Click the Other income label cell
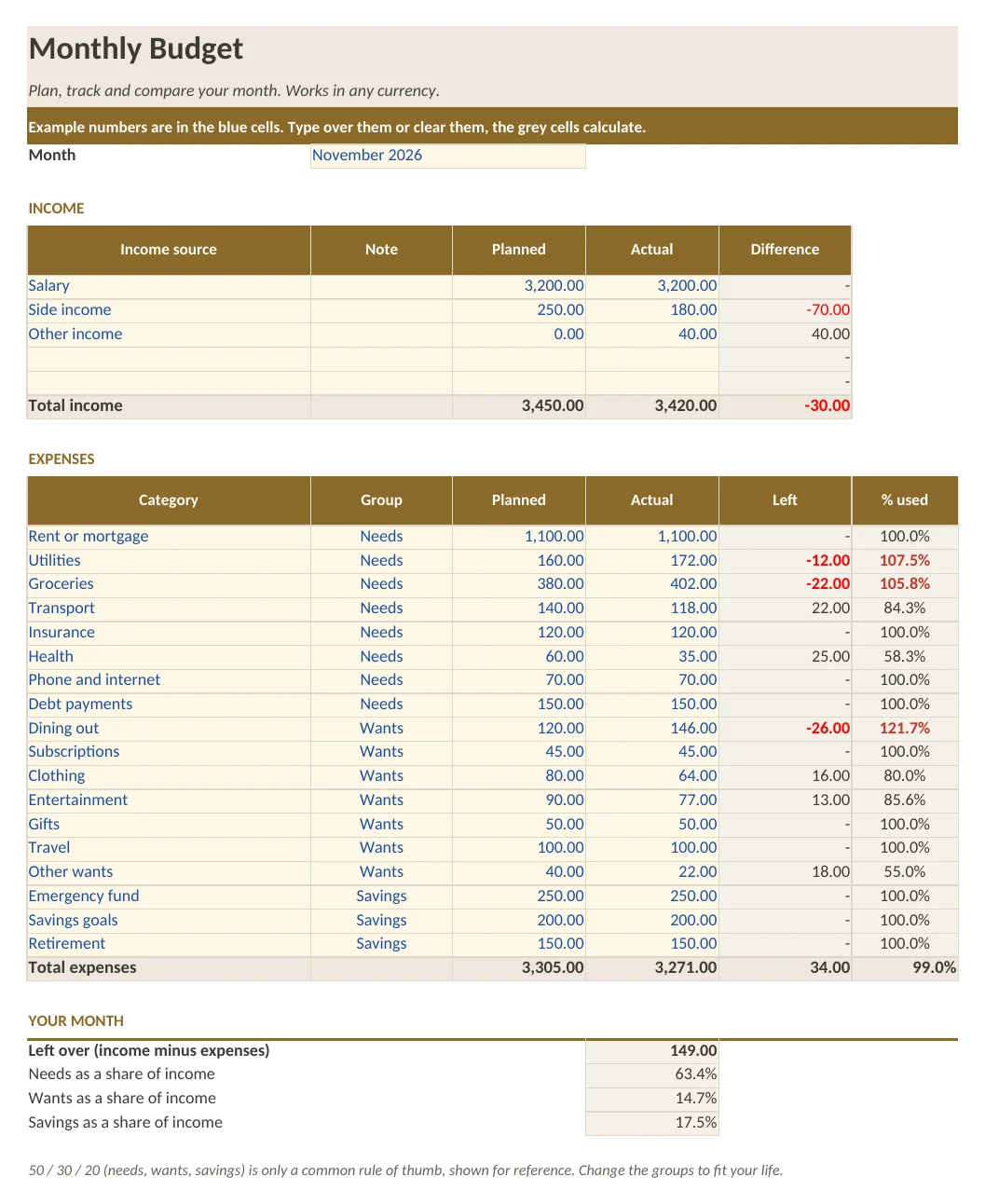 [169, 335]
